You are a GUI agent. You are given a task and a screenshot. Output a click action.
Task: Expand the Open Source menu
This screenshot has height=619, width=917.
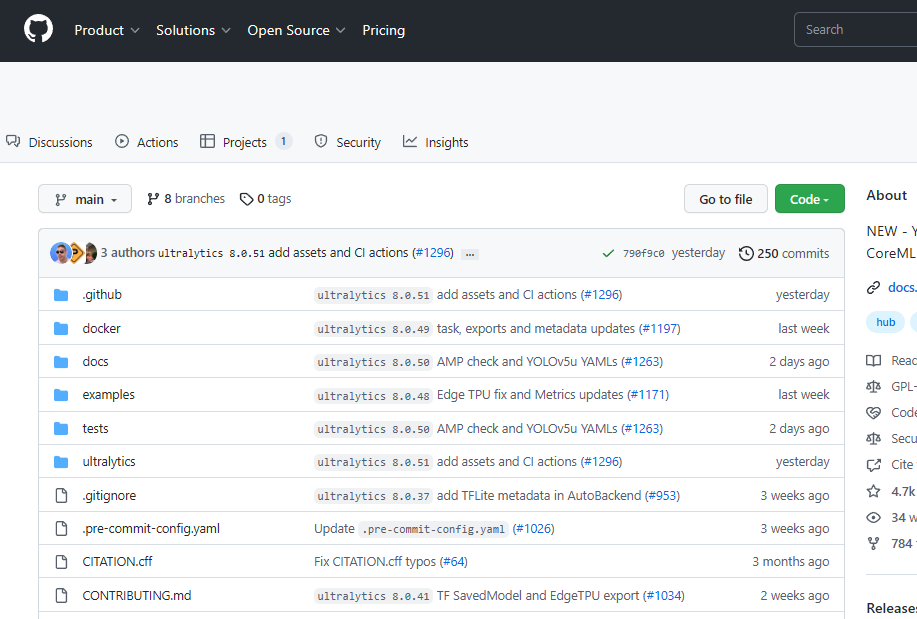(296, 30)
